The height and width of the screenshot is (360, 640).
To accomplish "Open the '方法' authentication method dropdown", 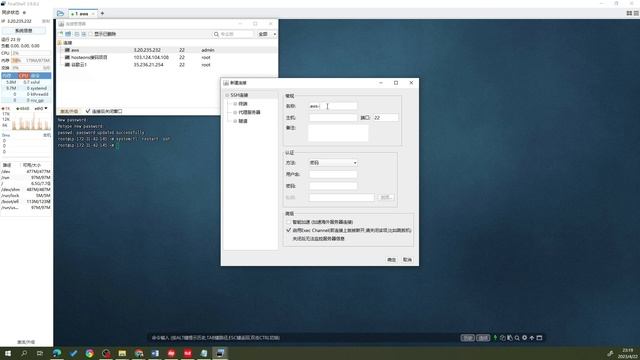I will (x=333, y=163).
